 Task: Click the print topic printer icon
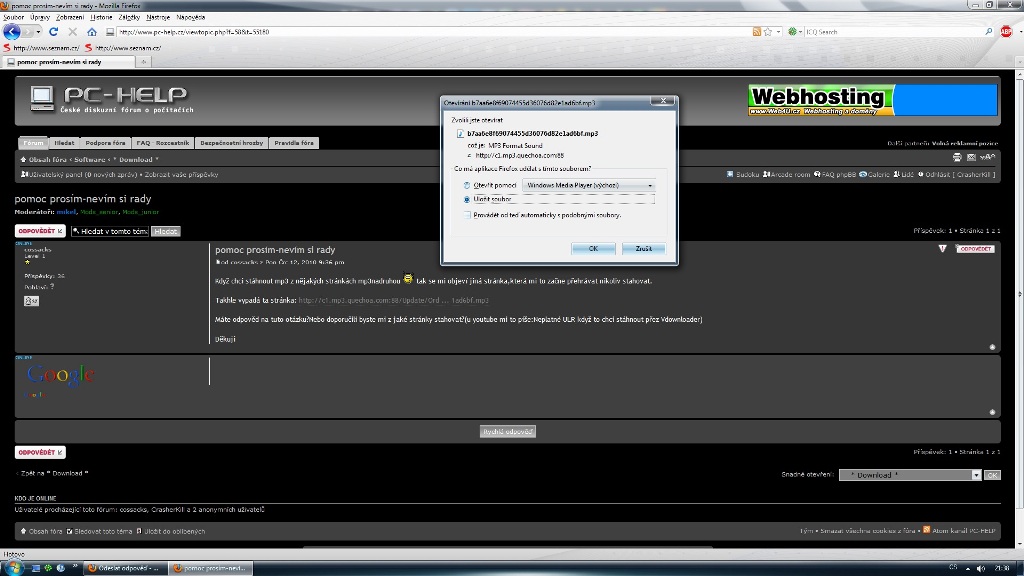click(x=957, y=157)
